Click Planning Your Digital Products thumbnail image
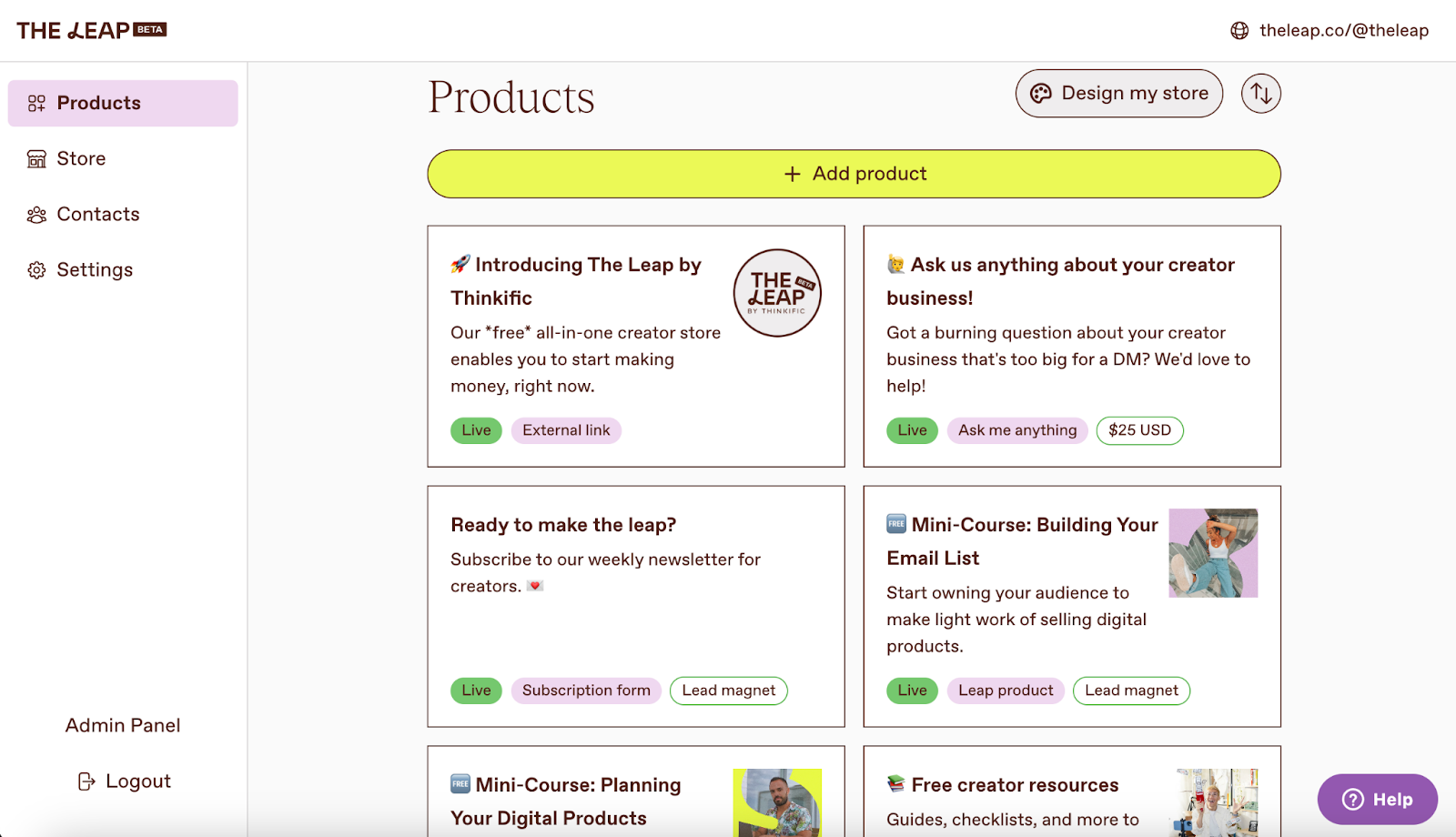Image resolution: width=1456 pixels, height=837 pixels. 778,802
